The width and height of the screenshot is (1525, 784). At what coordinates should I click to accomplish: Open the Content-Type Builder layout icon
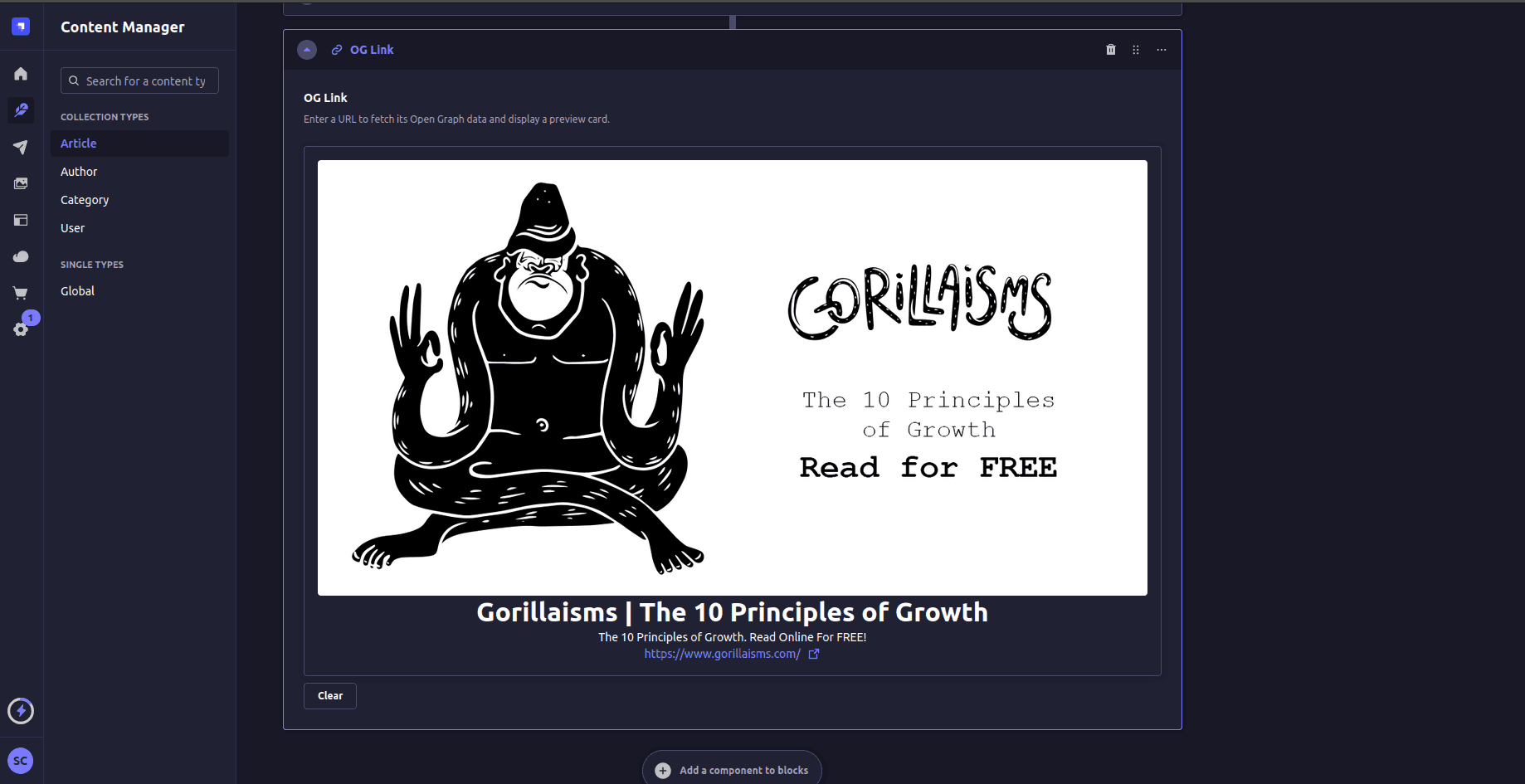tap(21, 220)
